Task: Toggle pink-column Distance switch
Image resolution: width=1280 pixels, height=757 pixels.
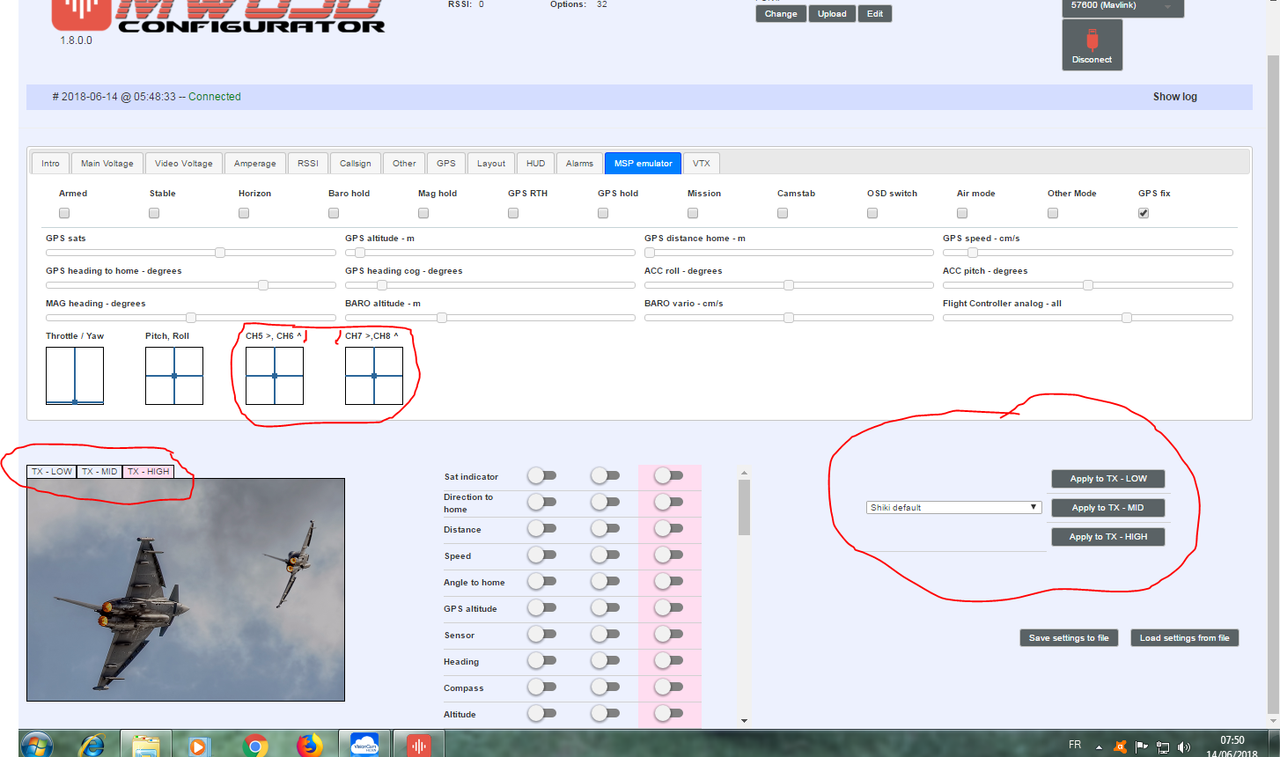Action: tap(668, 528)
